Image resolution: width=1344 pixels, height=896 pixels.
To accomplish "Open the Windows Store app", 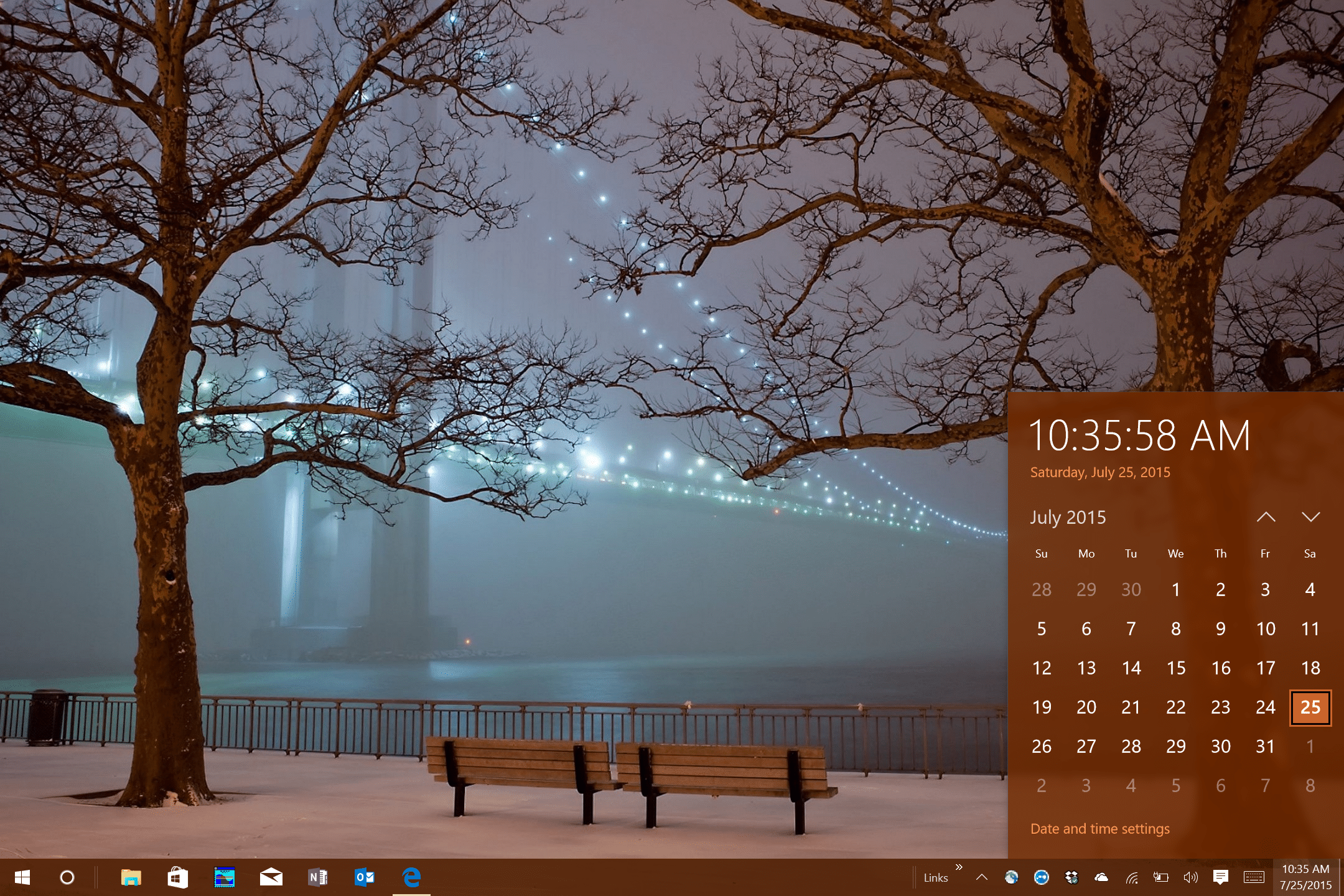I will coord(178,877).
